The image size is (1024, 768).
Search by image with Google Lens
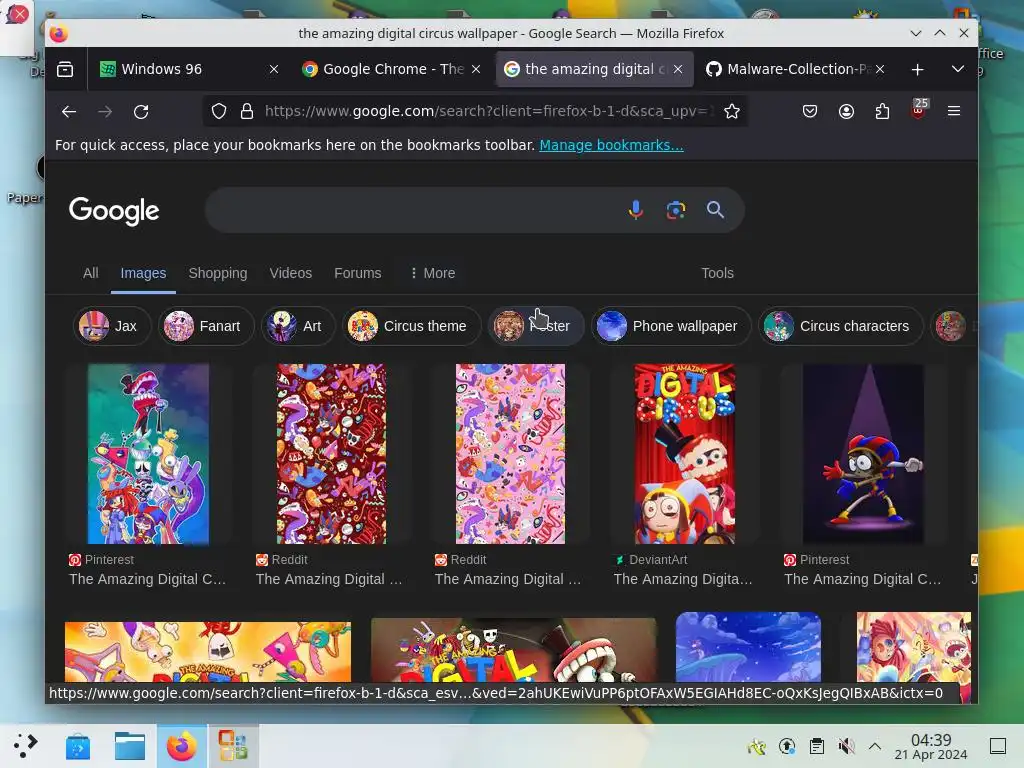(676, 210)
